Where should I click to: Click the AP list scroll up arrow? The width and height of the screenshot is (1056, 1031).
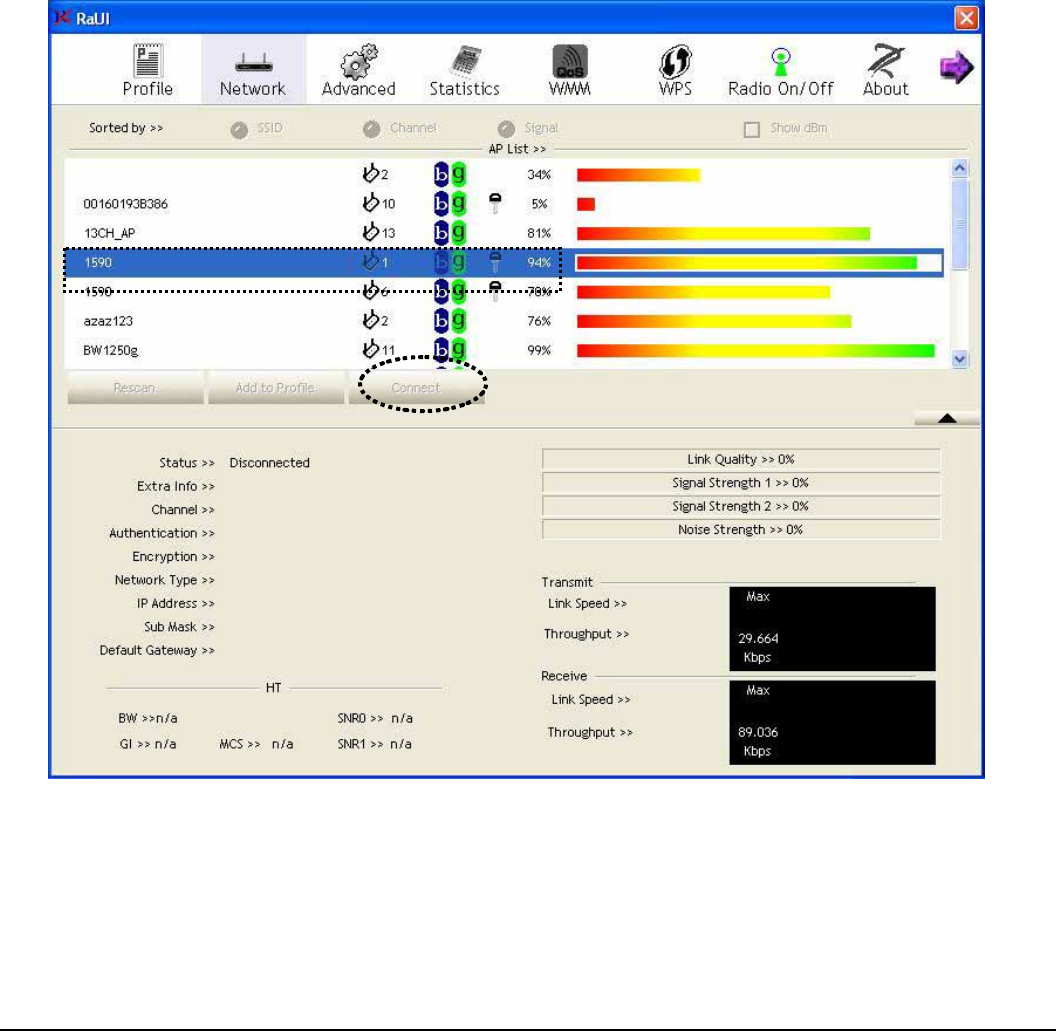[960, 168]
